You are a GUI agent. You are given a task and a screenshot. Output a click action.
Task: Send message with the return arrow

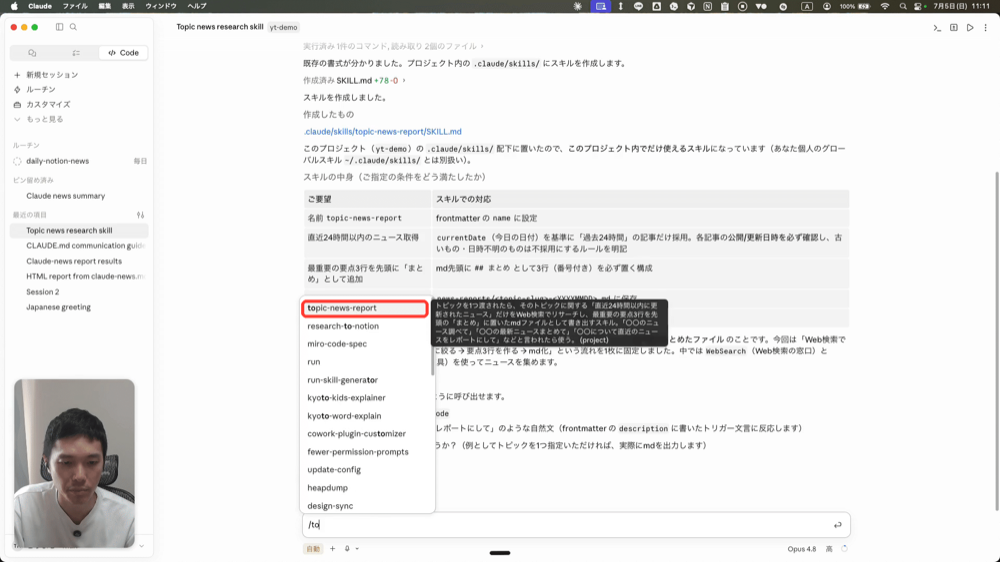pyautogui.click(x=837, y=525)
